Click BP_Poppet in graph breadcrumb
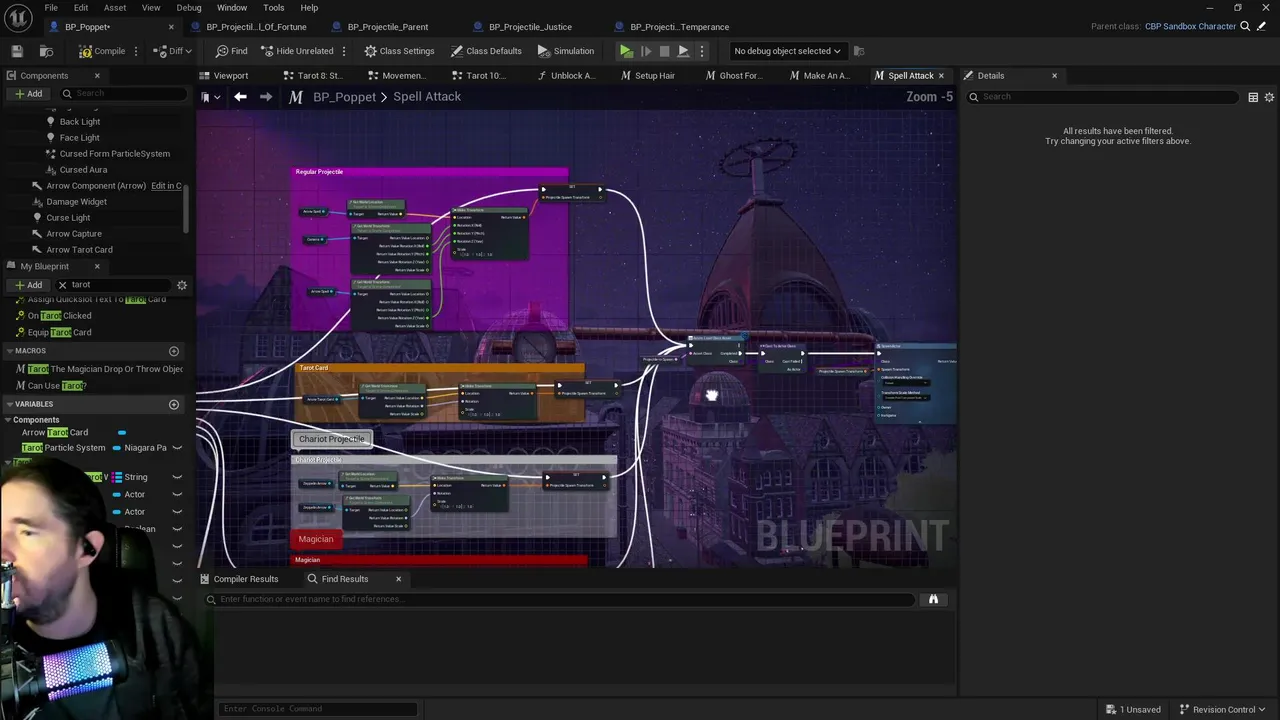Viewport: 1280px width, 720px height. [x=344, y=97]
